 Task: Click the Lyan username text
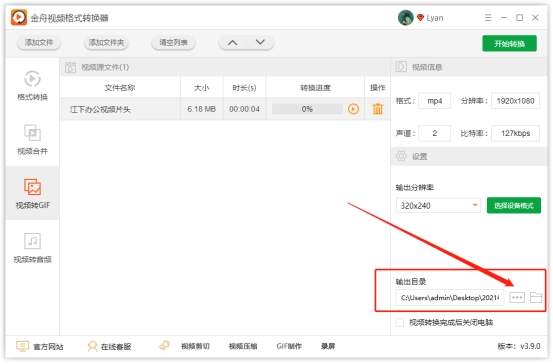click(434, 18)
